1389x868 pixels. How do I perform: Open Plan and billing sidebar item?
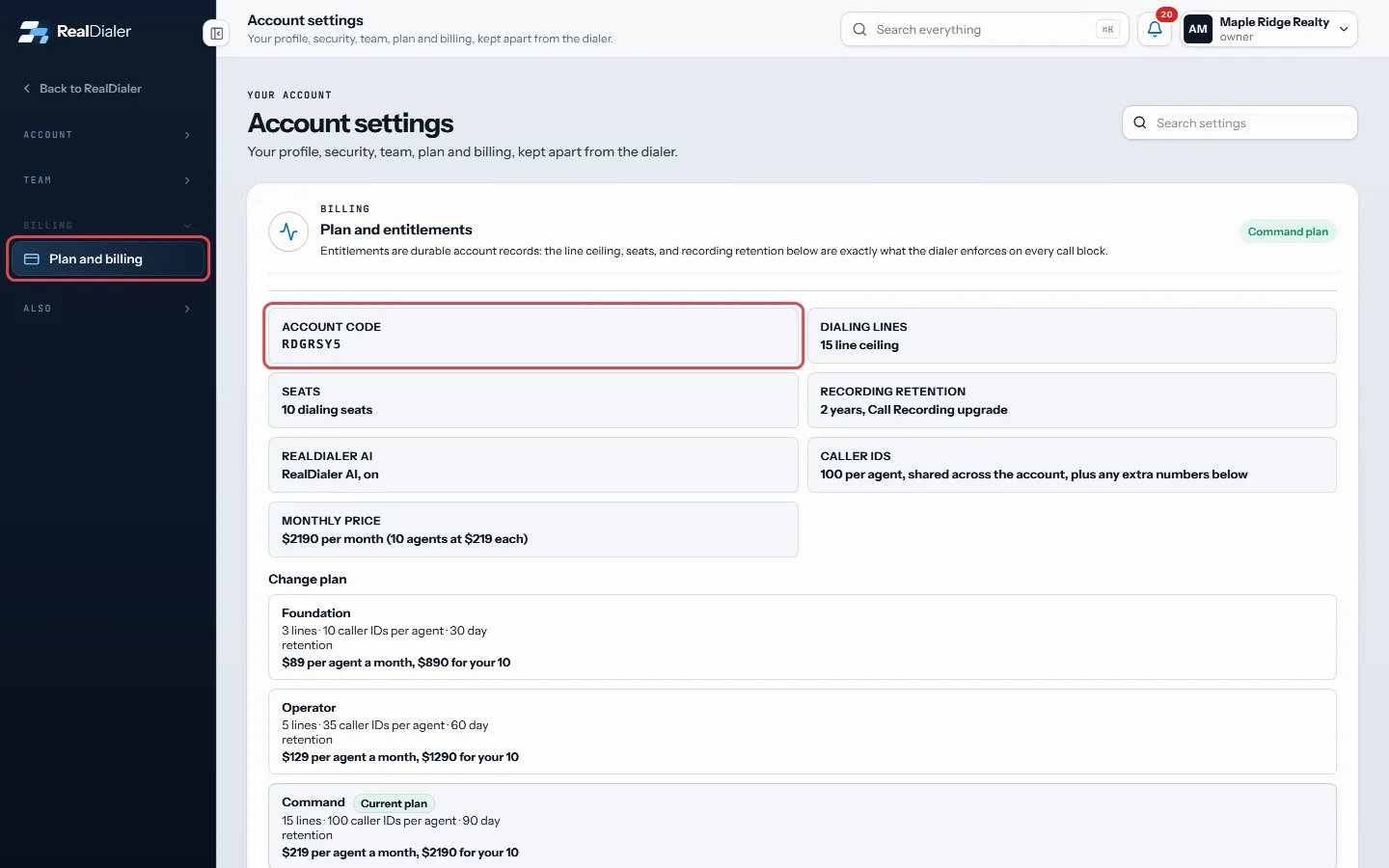coord(108,258)
